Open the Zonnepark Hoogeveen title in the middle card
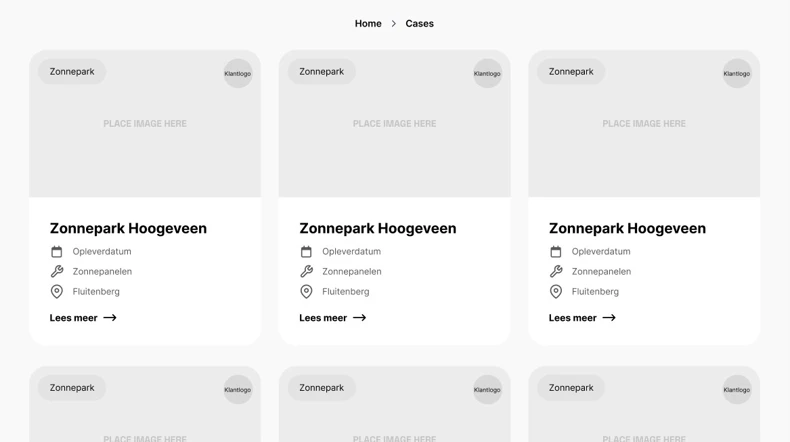This screenshot has height=442, width=790. click(377, 228)
